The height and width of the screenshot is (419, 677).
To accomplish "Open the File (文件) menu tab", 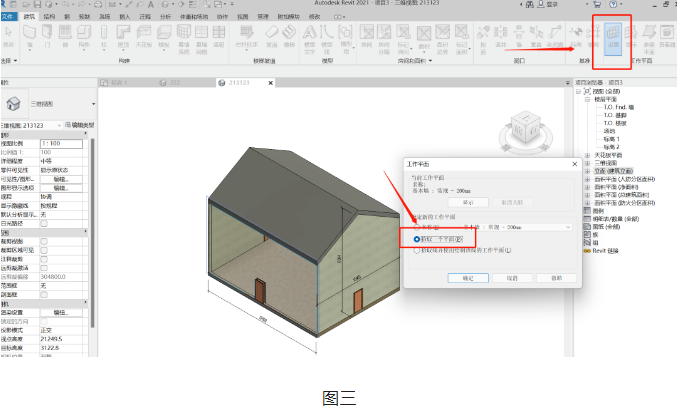I will (8, 17).
